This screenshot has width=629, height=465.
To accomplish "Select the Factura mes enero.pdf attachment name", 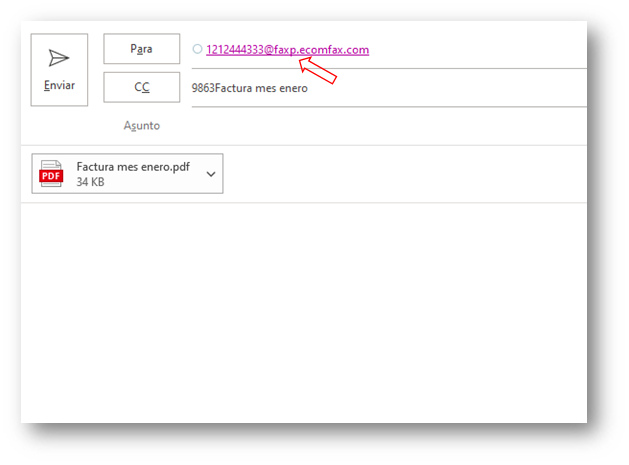I will coord(133,167).
